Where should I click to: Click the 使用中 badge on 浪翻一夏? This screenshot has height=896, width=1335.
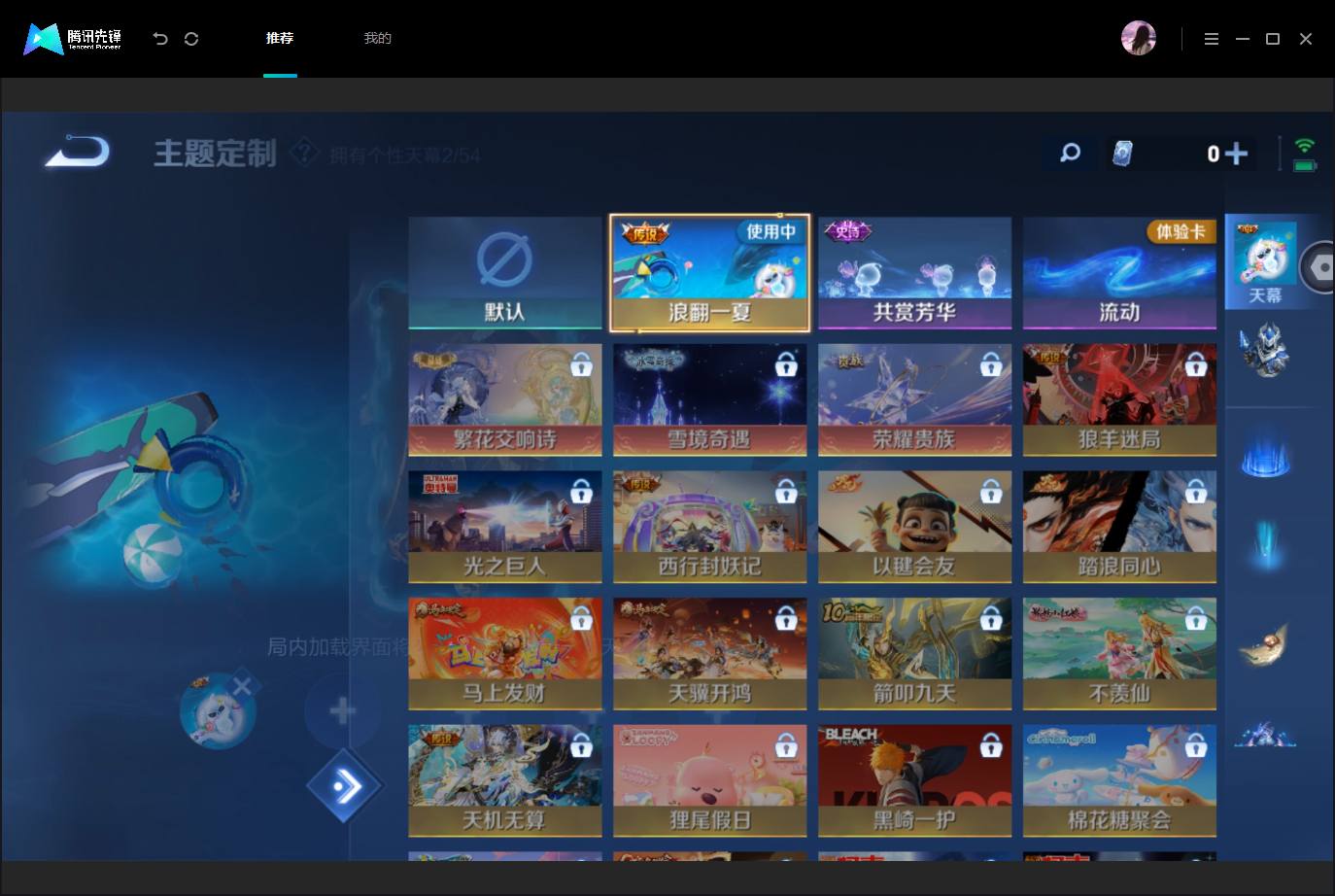(770, 231)
